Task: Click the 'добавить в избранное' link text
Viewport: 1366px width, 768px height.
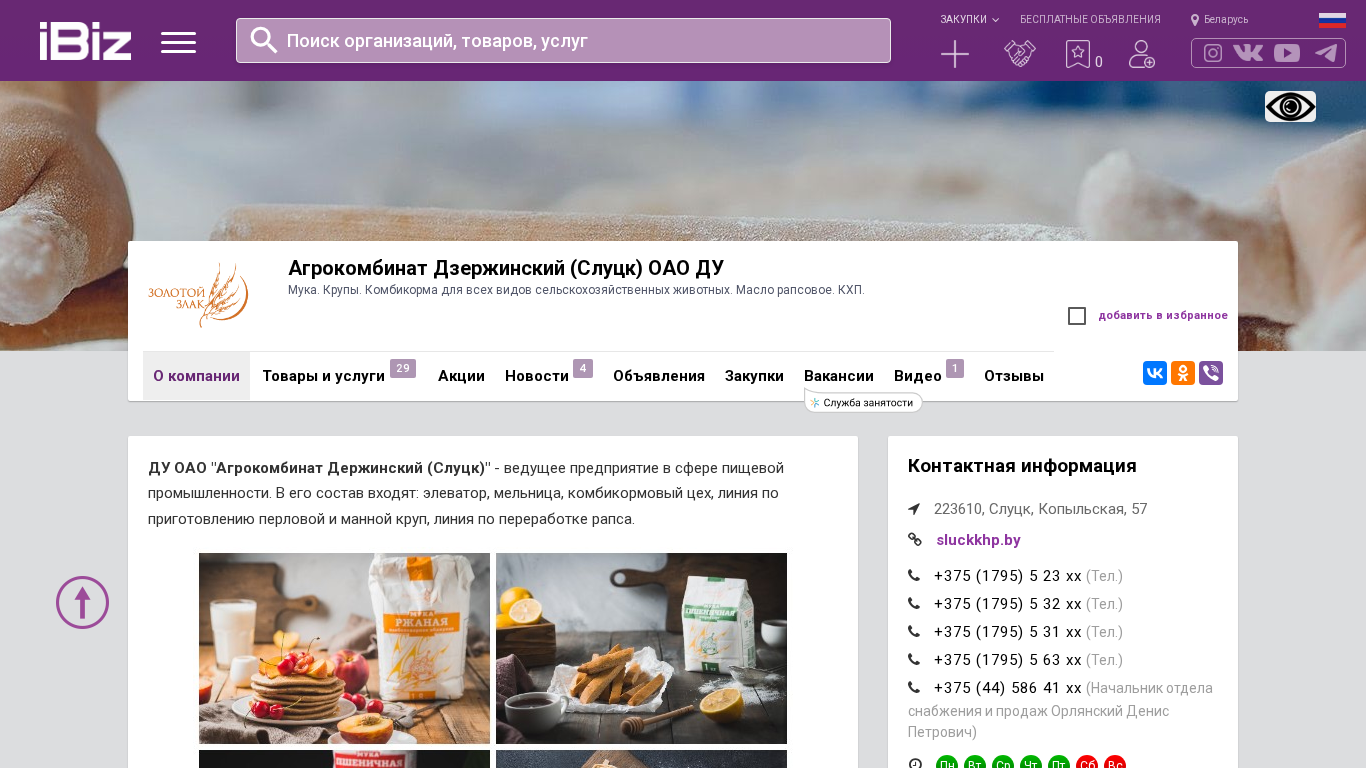Action: 1163,316
